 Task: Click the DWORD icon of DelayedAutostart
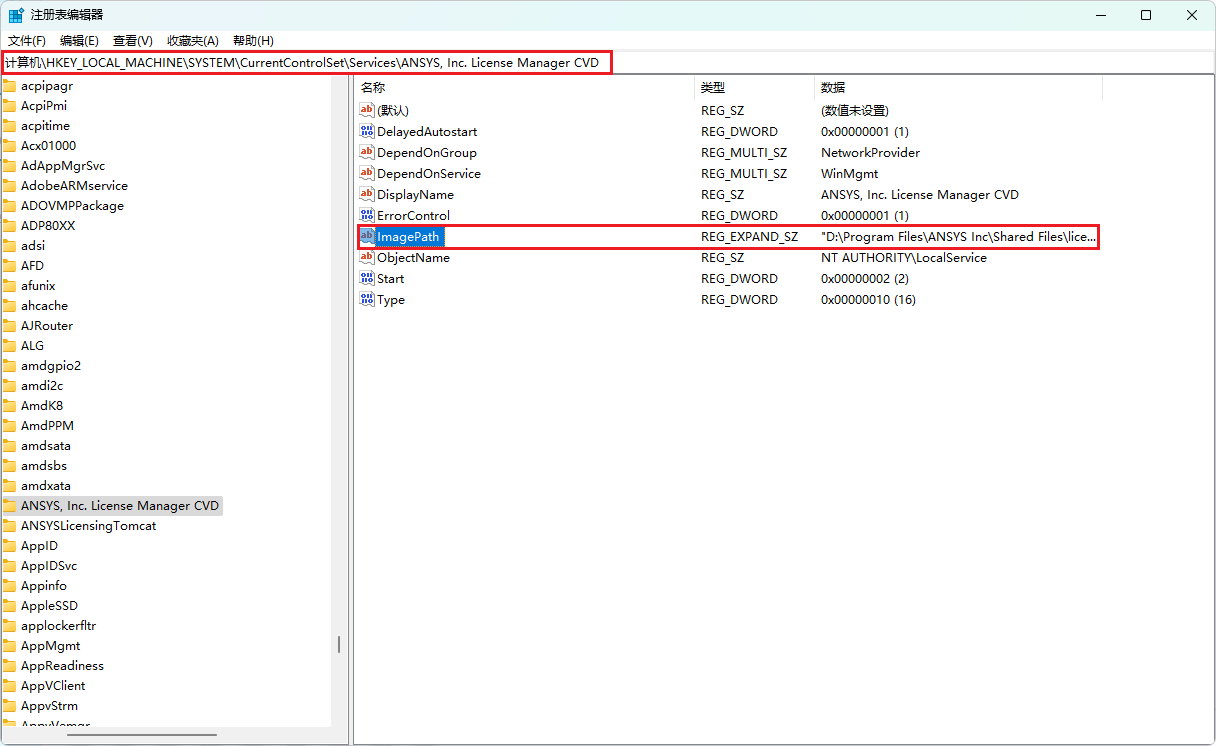point(367,131)
